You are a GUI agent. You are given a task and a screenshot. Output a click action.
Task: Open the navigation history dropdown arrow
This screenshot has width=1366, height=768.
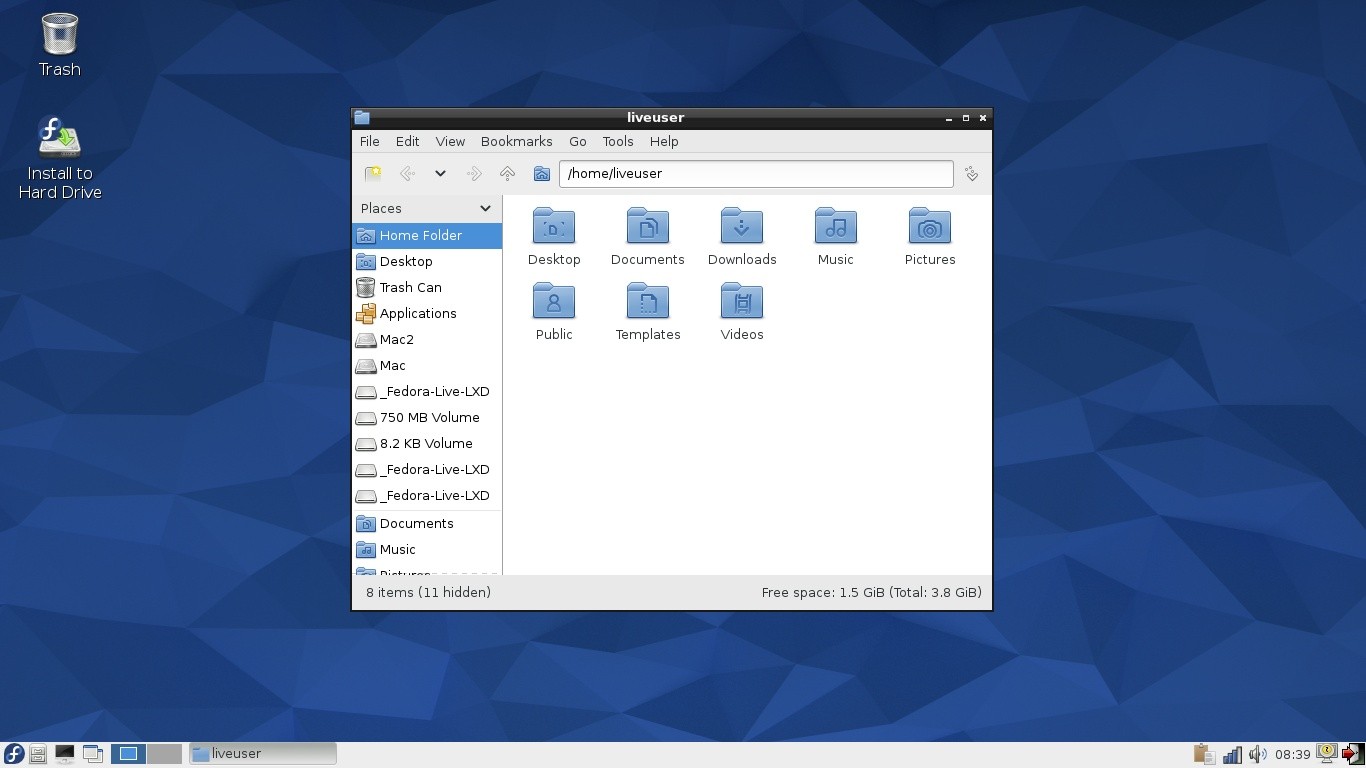(x=440, y=174)
